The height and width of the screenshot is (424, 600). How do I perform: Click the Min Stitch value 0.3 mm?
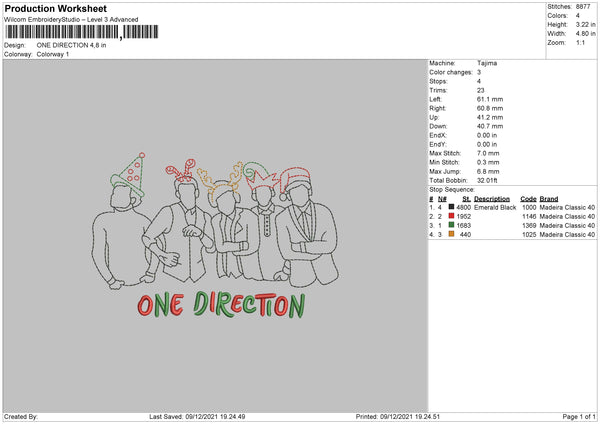(488, 162)
